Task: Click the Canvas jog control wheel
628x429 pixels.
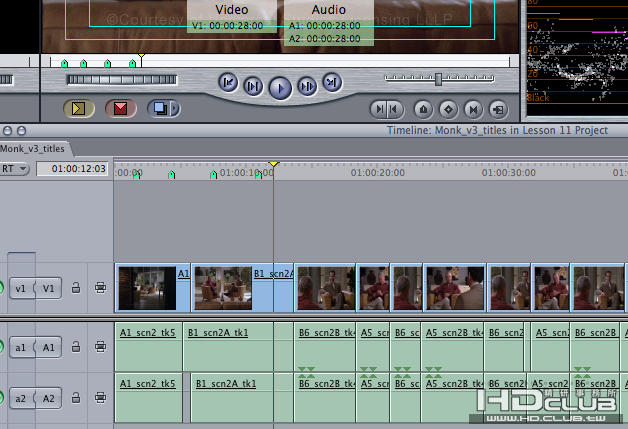Action: [x=121, y=79]
